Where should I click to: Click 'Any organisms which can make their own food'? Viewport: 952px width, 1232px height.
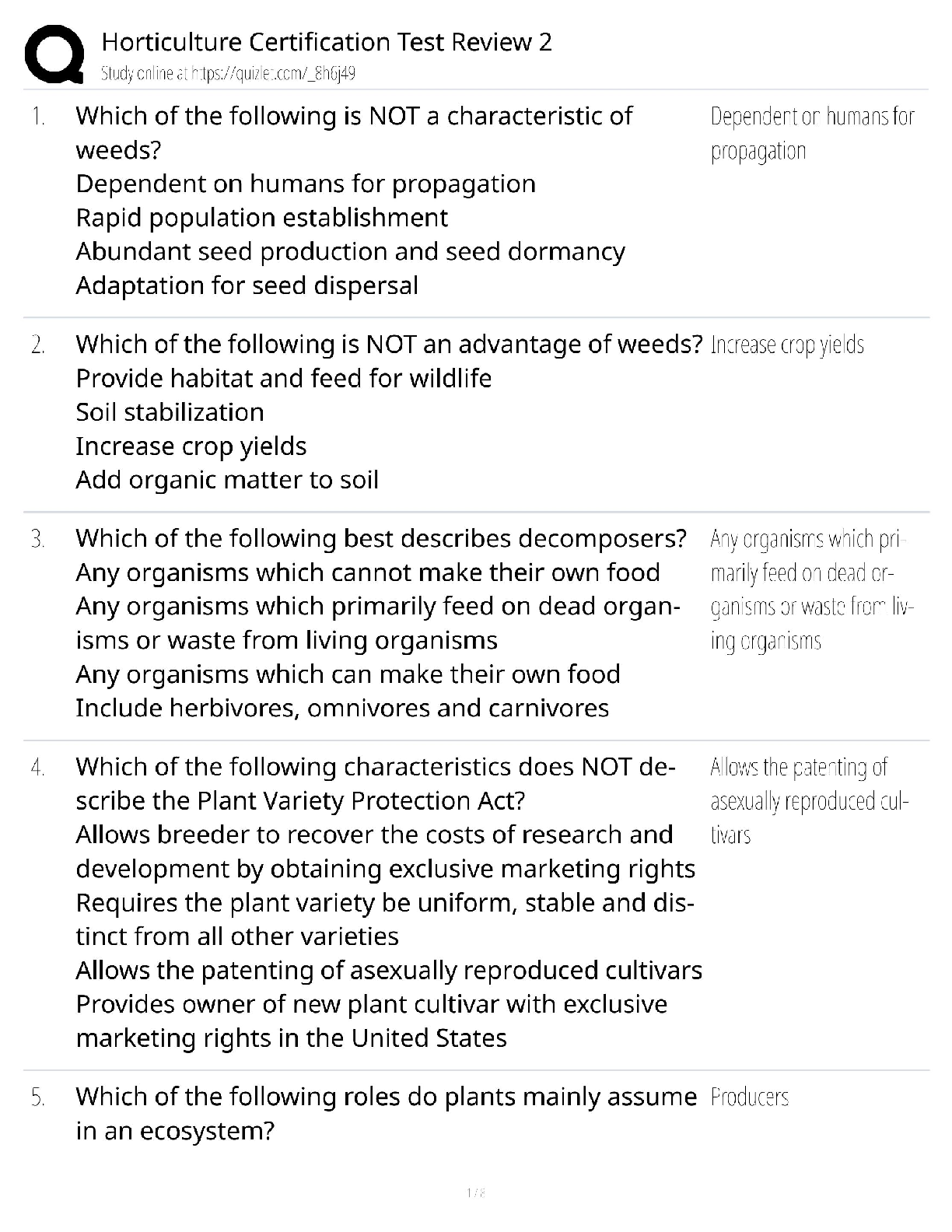pyautogui.click(x=348, y=674)
